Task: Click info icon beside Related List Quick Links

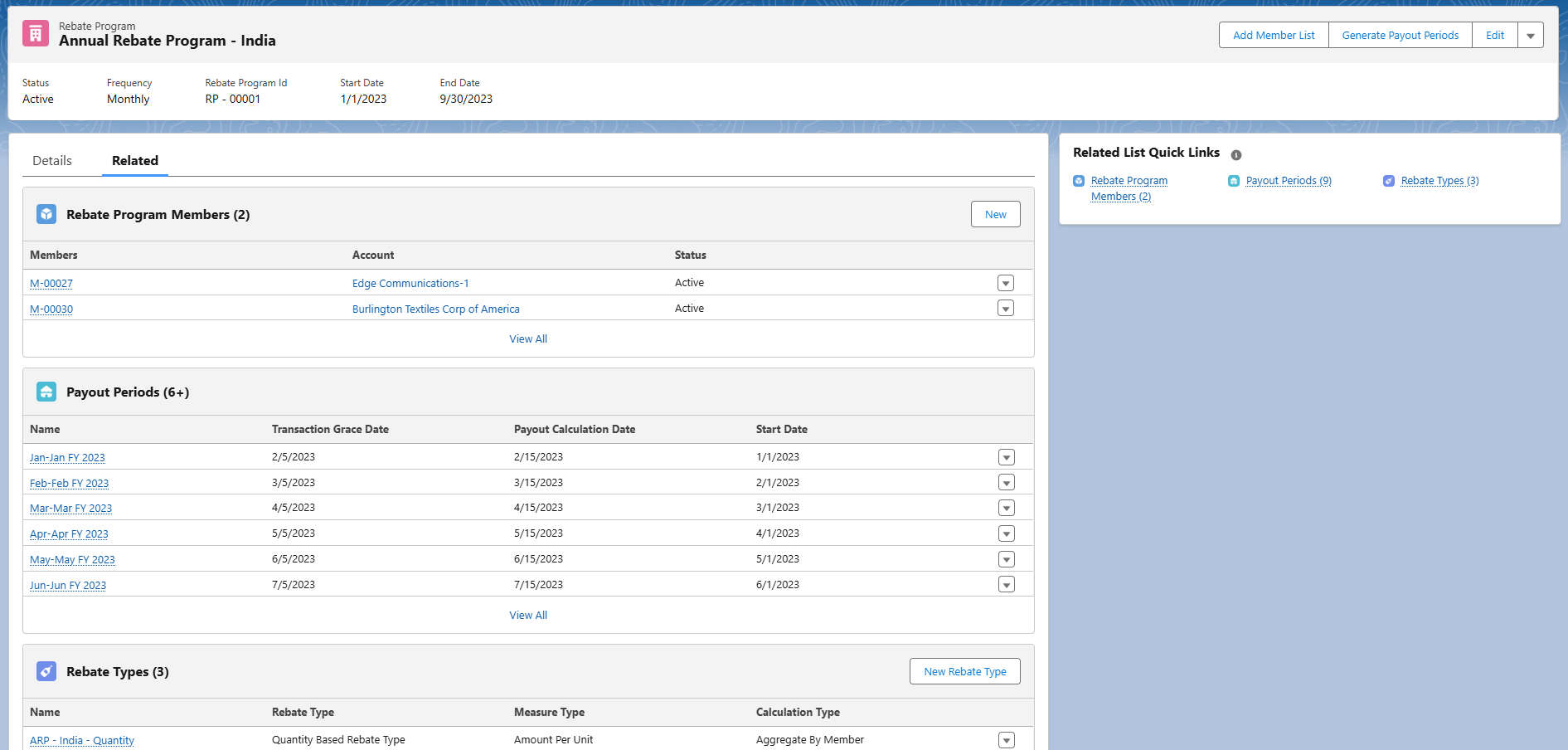Action: point(1236,155)
